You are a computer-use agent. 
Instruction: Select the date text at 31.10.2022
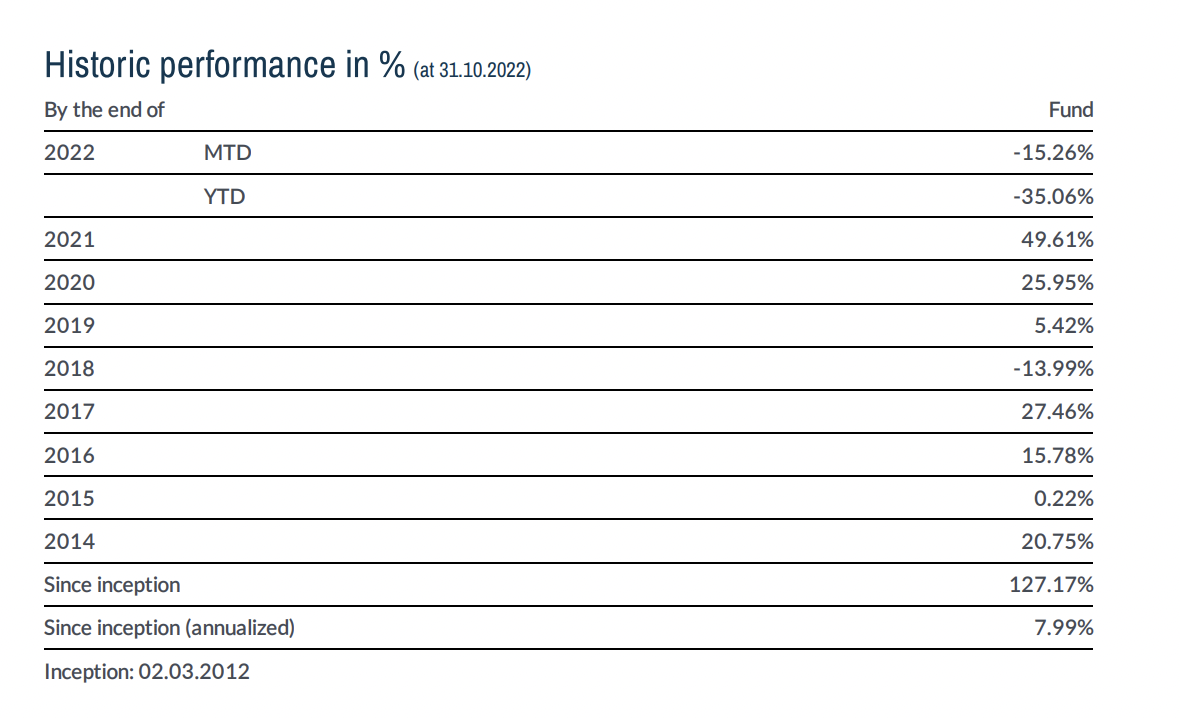[472, 70]
